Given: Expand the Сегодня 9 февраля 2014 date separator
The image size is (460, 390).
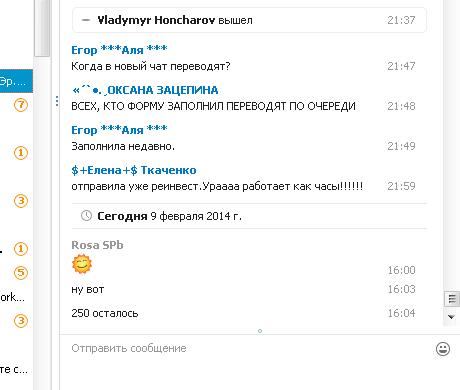Looking at the screenshot, I should click(249, 216).
